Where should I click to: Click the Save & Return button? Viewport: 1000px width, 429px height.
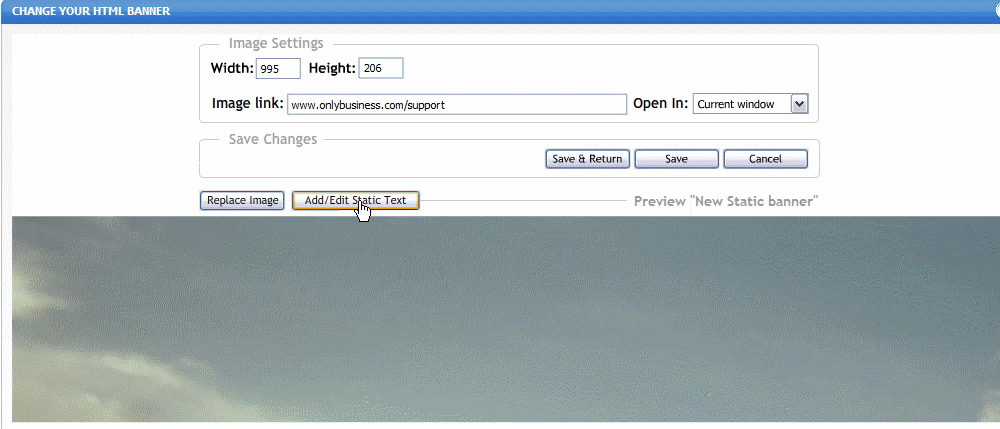click(x=587, y=159)
